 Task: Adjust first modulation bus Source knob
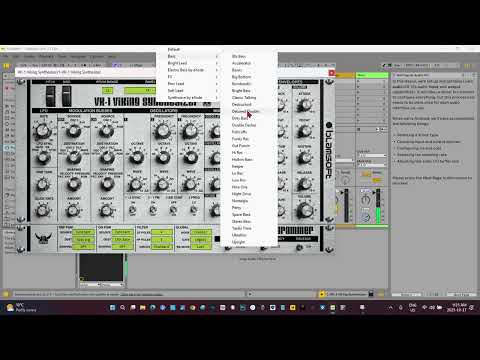(74, 131)
